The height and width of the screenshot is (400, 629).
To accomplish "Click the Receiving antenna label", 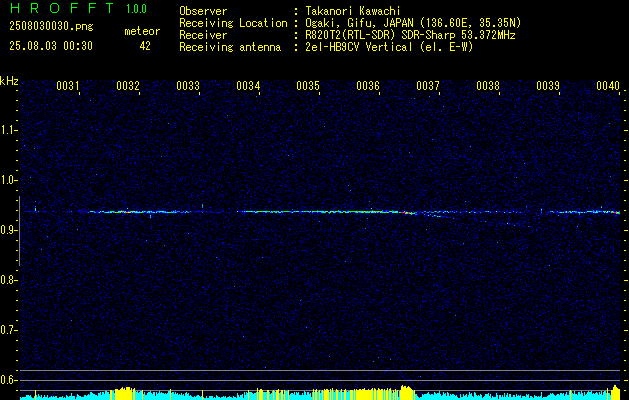I will [230, 47].
